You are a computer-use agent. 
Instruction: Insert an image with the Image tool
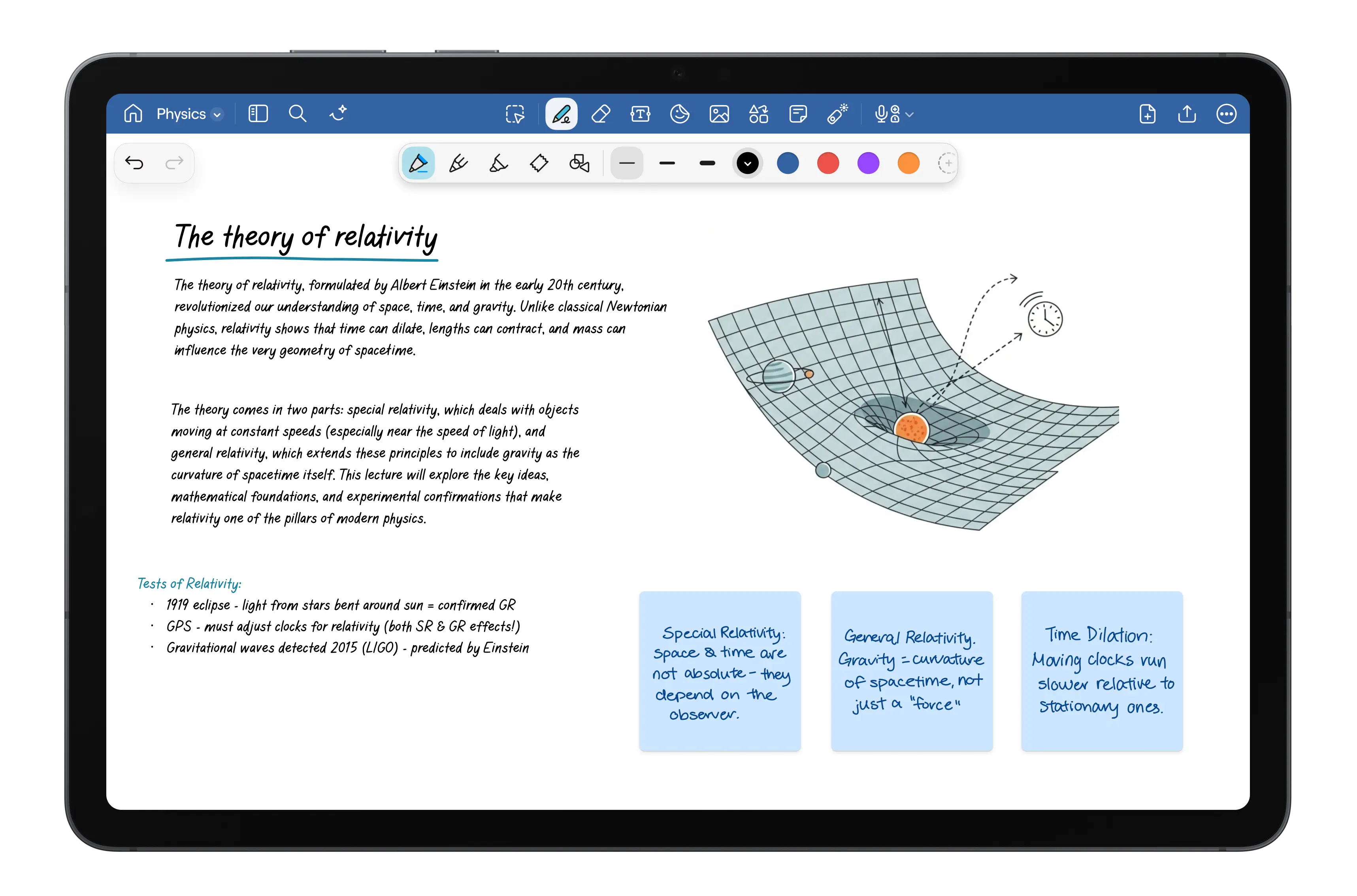(719, 114)
